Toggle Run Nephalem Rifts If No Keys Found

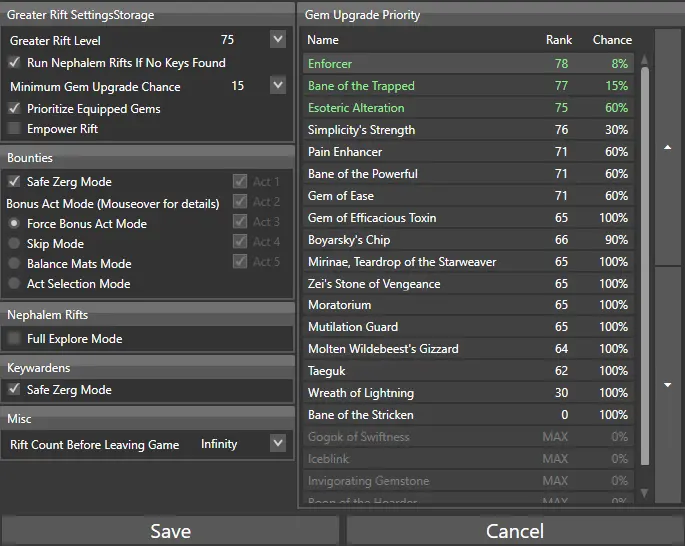tap(14, 63)
